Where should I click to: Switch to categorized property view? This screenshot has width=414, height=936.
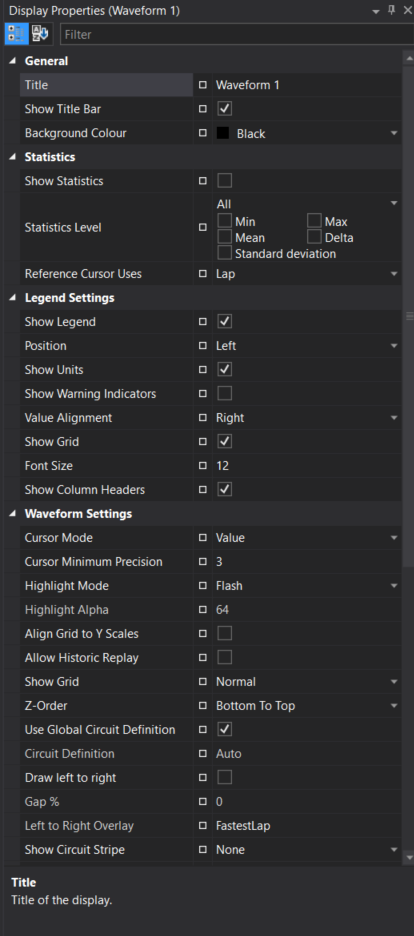[16, 34]
